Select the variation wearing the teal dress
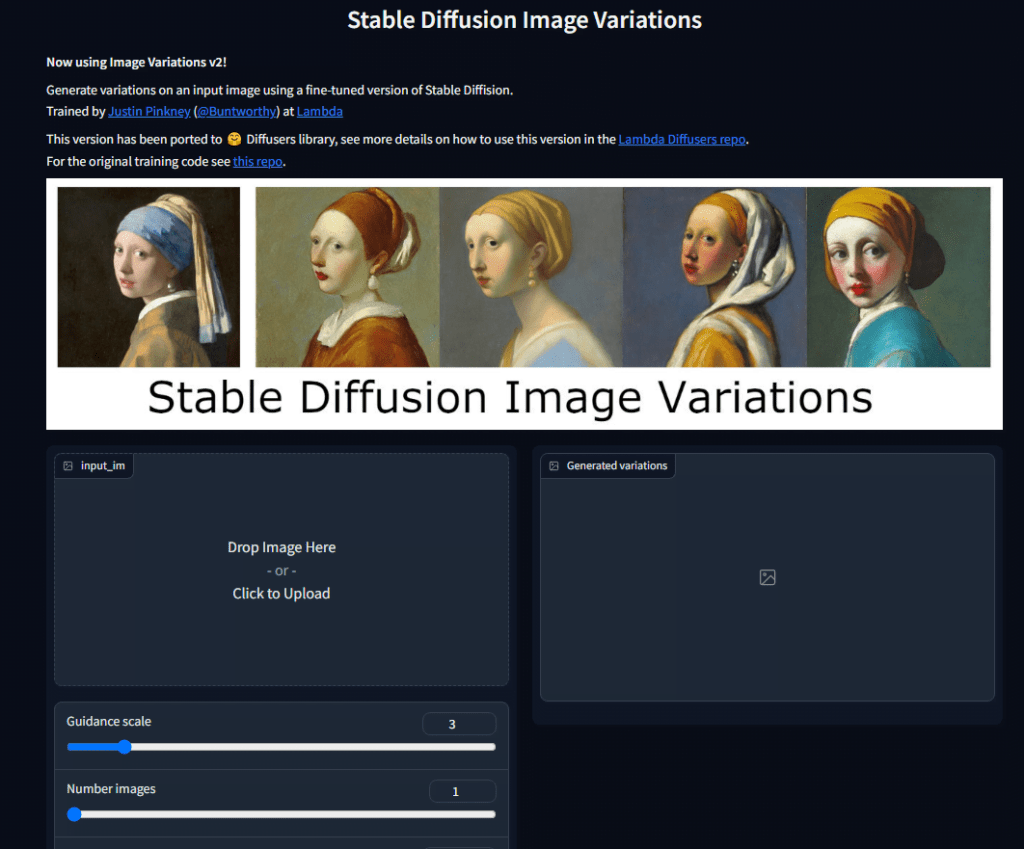The height and width of the screenshot is (849, 1024). (x=897, y=277)
